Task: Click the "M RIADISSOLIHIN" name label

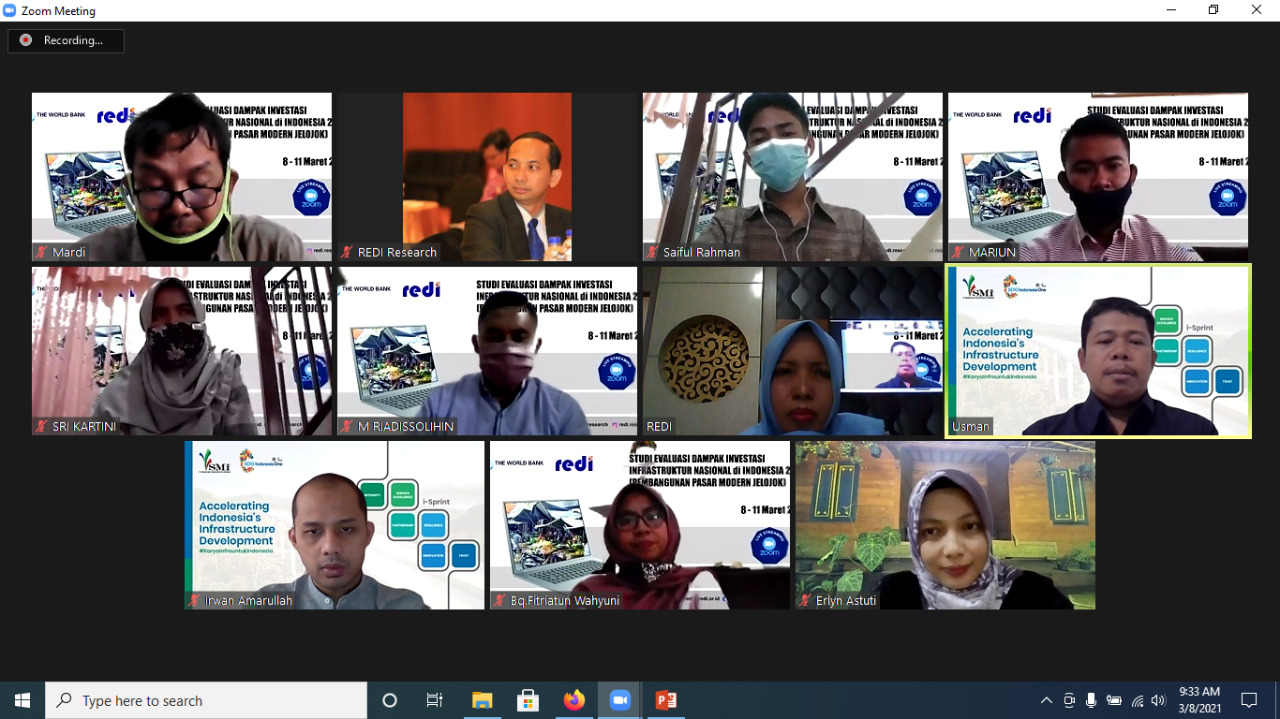Action: (406, 426)
